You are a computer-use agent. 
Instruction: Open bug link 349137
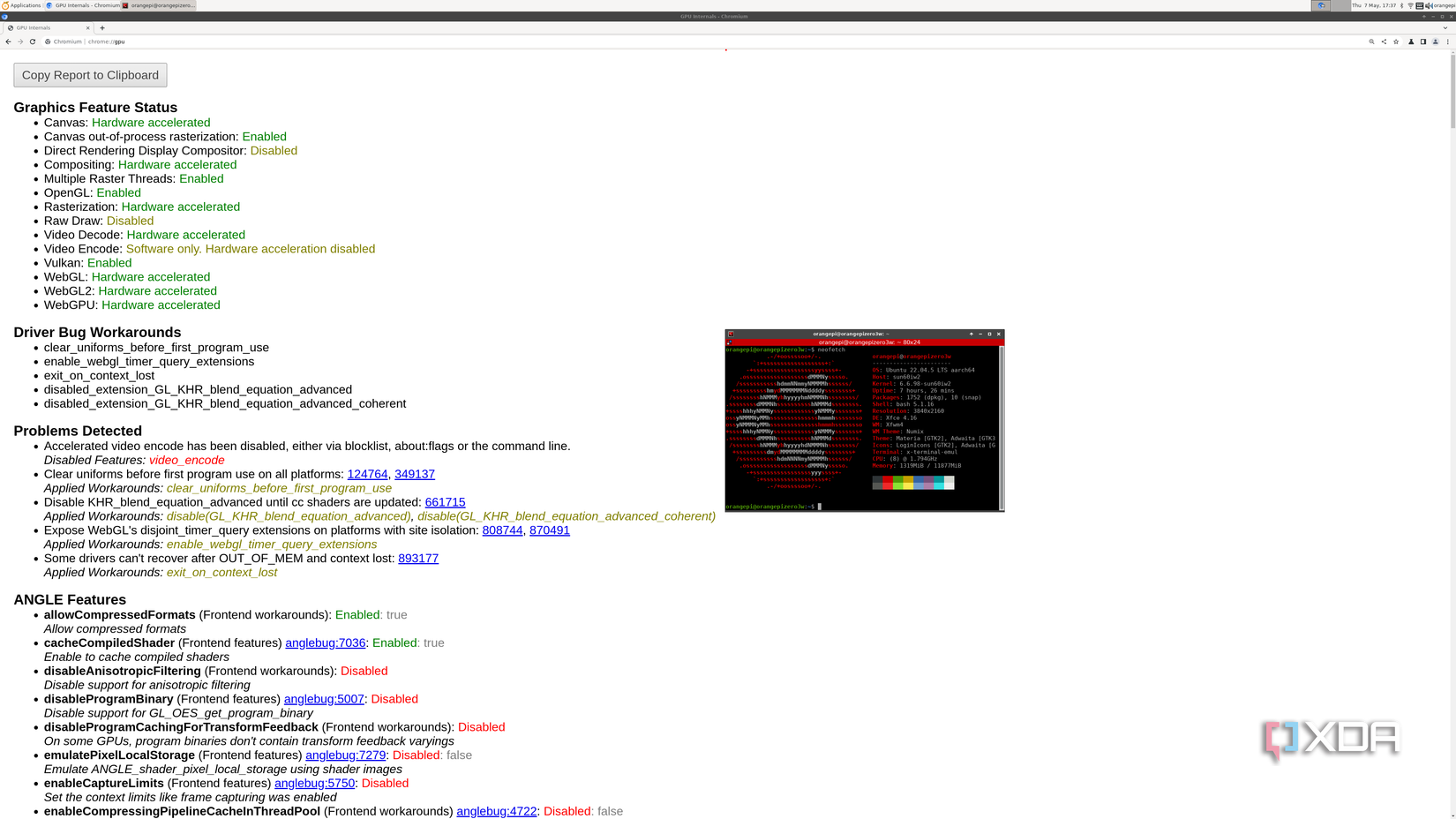coord(415,474)
